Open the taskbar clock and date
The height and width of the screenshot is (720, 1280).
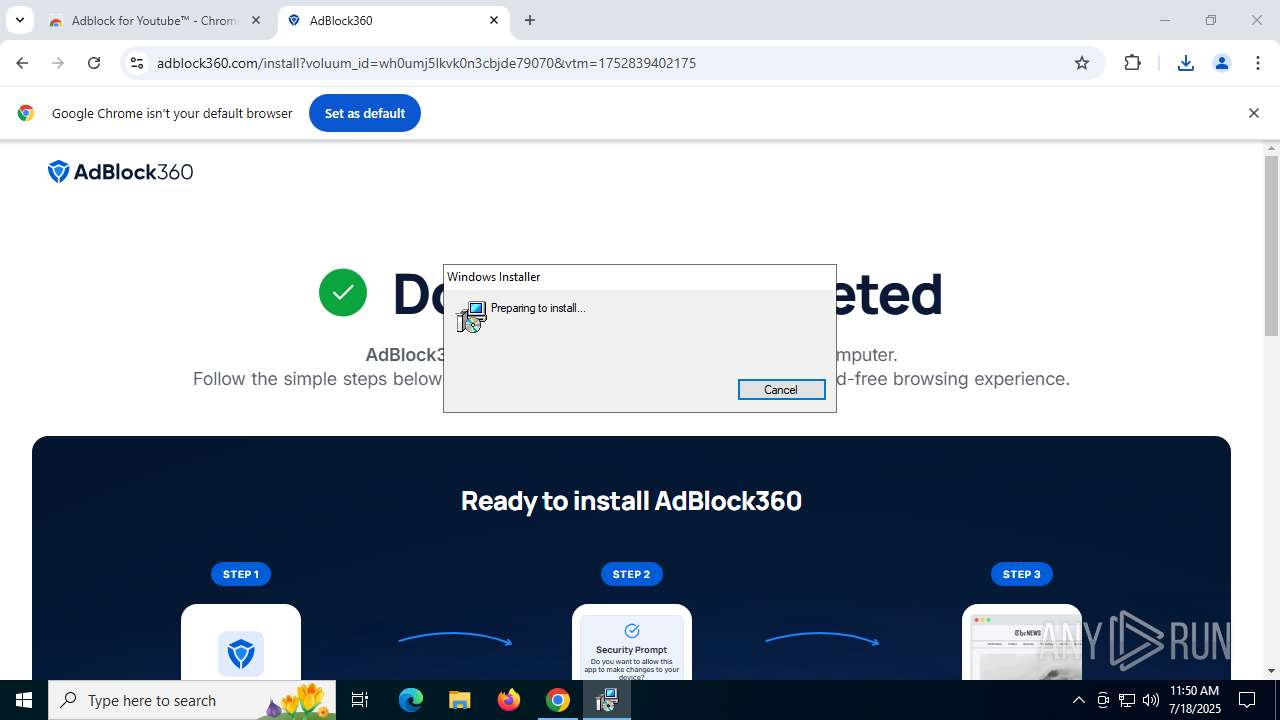tap(1195, 700)
